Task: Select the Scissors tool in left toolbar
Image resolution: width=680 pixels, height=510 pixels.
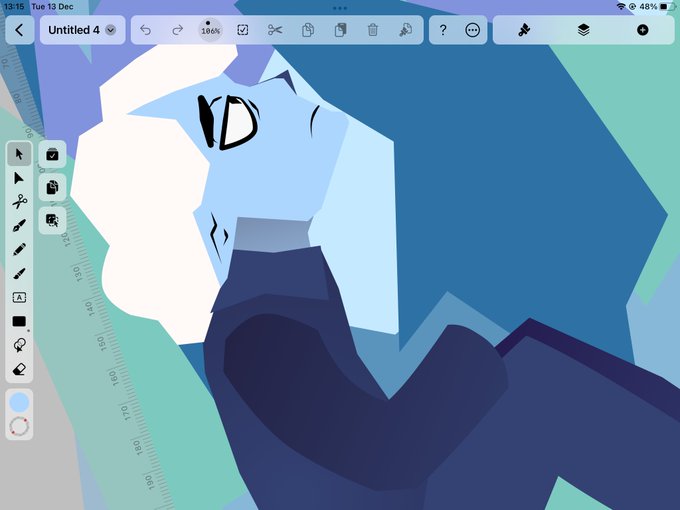Action: pyautogui.click(x=19, y=202)
